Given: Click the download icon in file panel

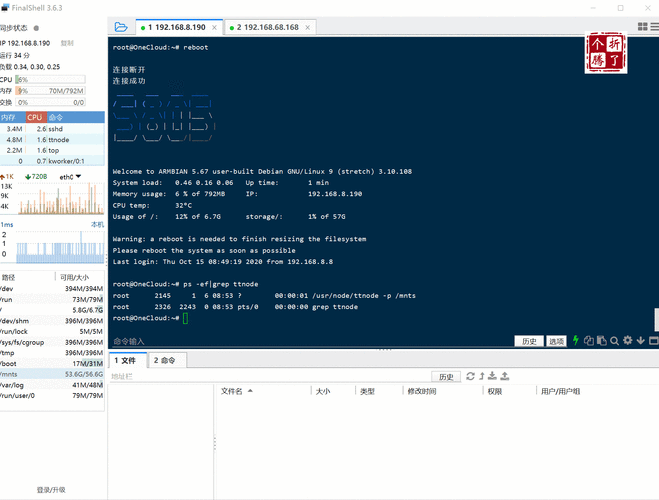Looking at the screenshot, I should [x=493, y=376].
